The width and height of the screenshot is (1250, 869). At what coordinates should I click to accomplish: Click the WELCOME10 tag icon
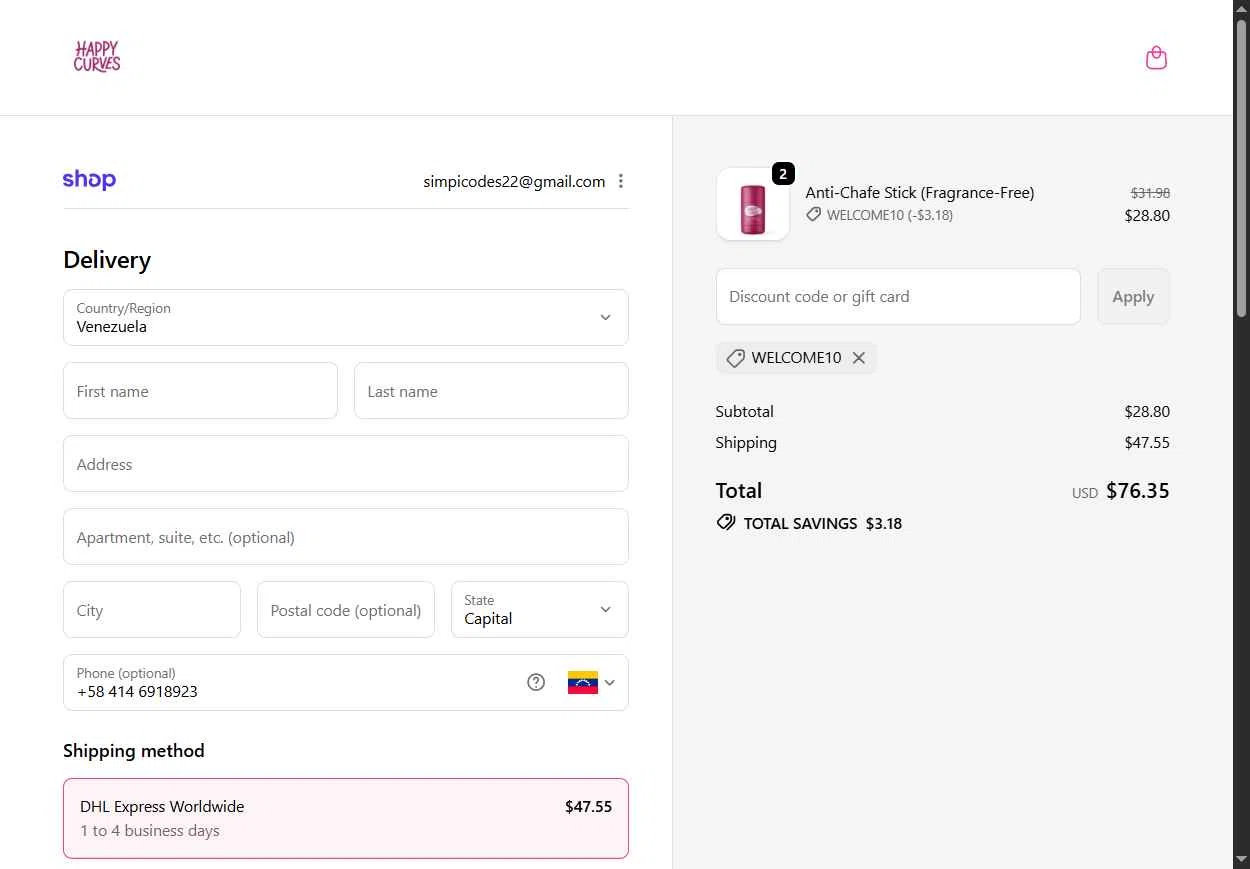tap(735, 358)
